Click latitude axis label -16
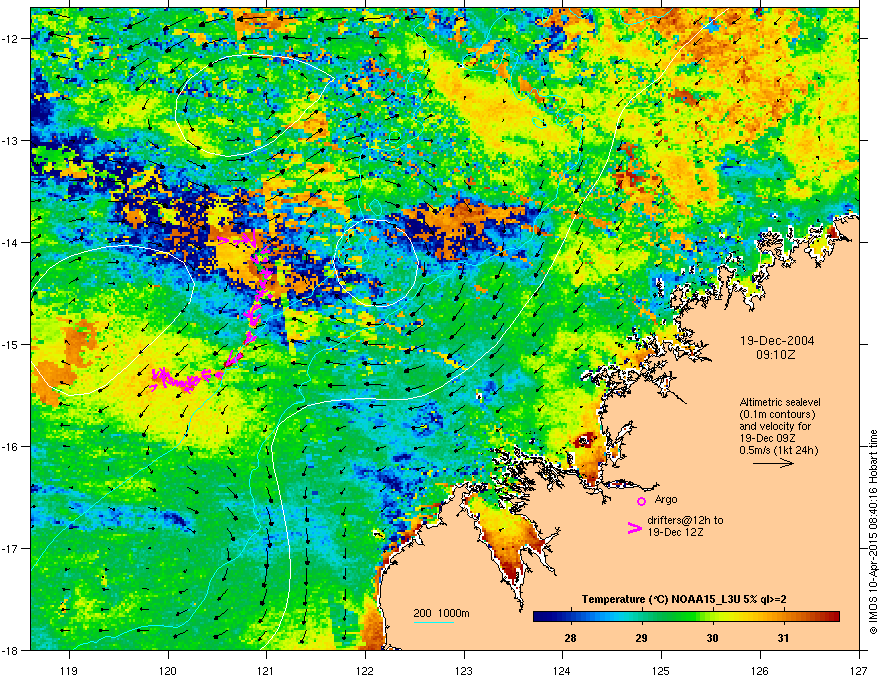This screenshot has width=880, height=680. click(x=10, y=447)
